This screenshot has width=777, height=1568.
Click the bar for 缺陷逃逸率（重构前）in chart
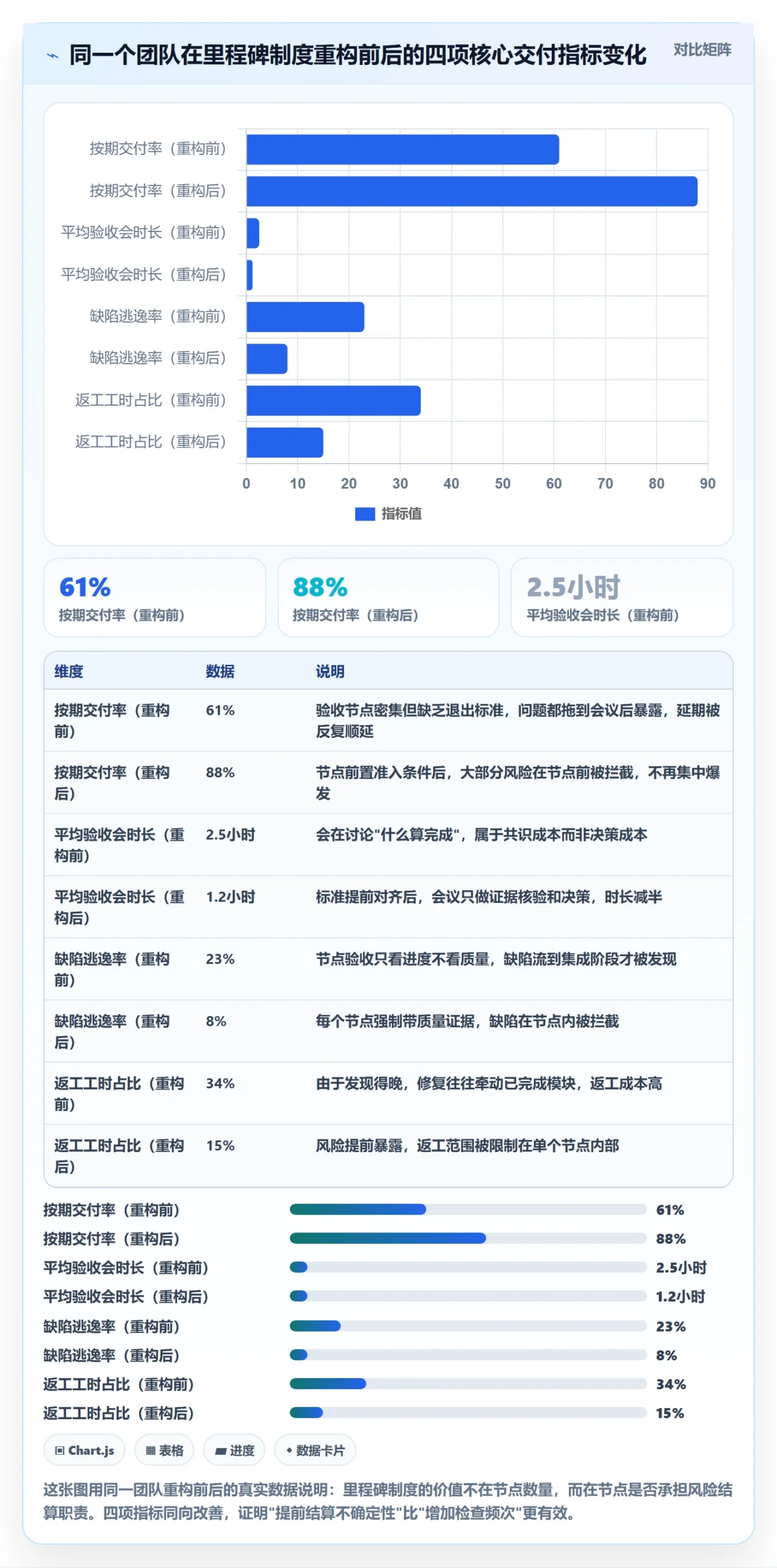305,317
